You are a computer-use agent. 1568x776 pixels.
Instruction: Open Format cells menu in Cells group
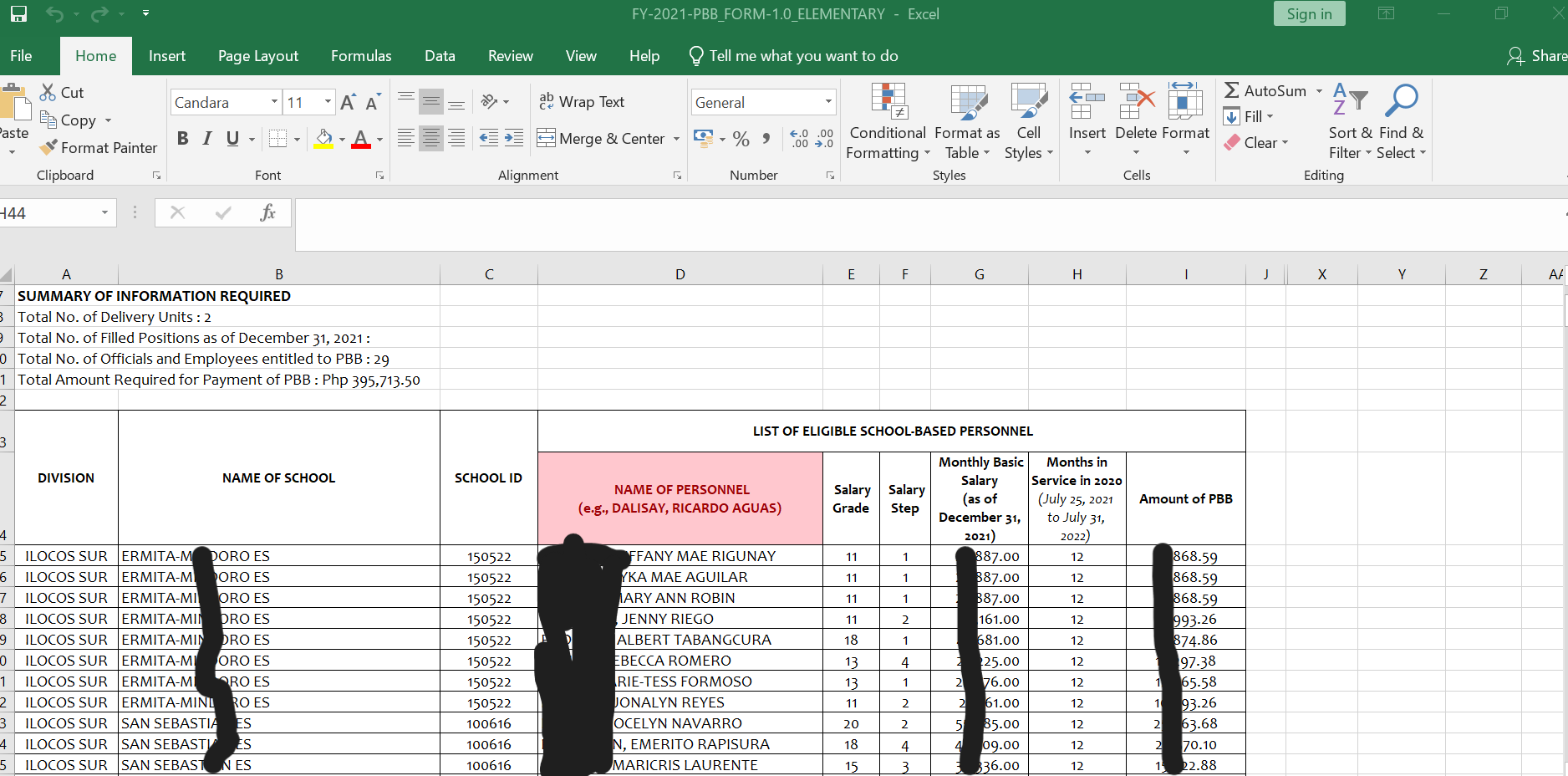coord(1185,120)
